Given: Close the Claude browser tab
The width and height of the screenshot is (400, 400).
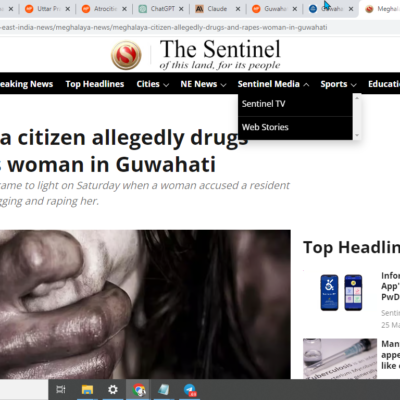Looking at the screenshot, I should 238,9.
